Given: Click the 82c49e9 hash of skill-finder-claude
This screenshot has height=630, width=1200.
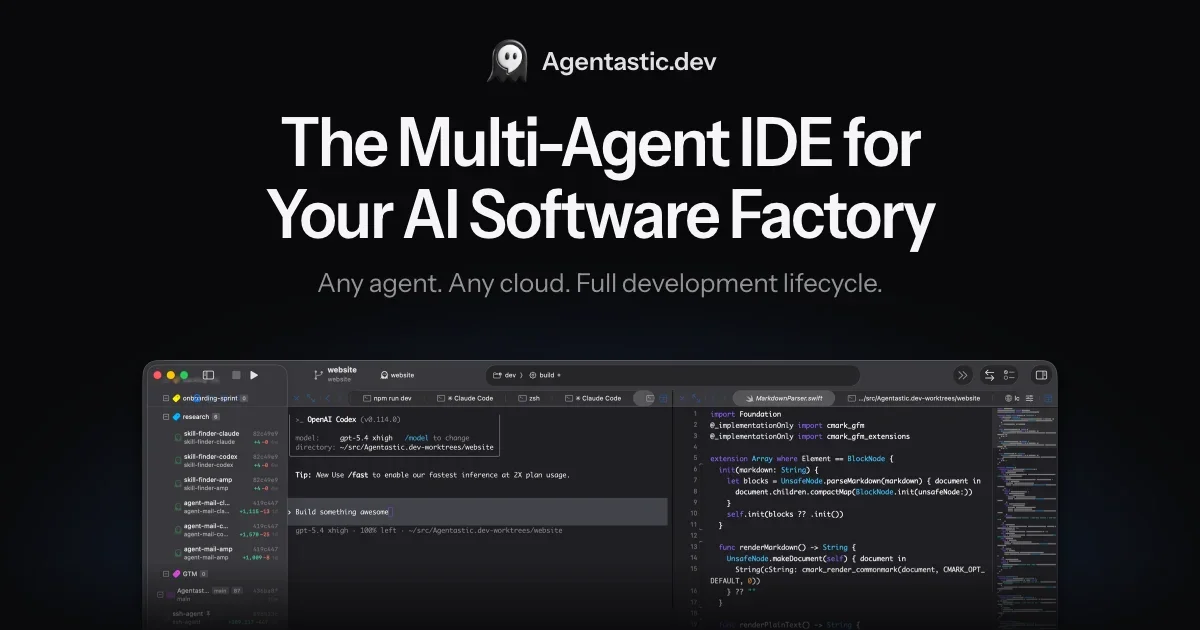Looking at the screenshot, I should (265, 433).
